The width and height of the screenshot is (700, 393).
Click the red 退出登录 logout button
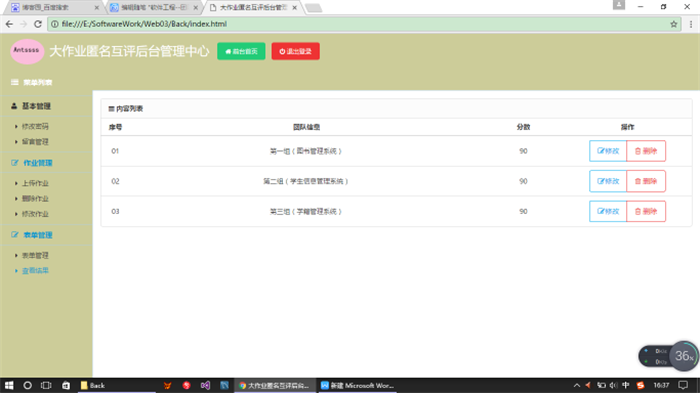tap(296, 51)
